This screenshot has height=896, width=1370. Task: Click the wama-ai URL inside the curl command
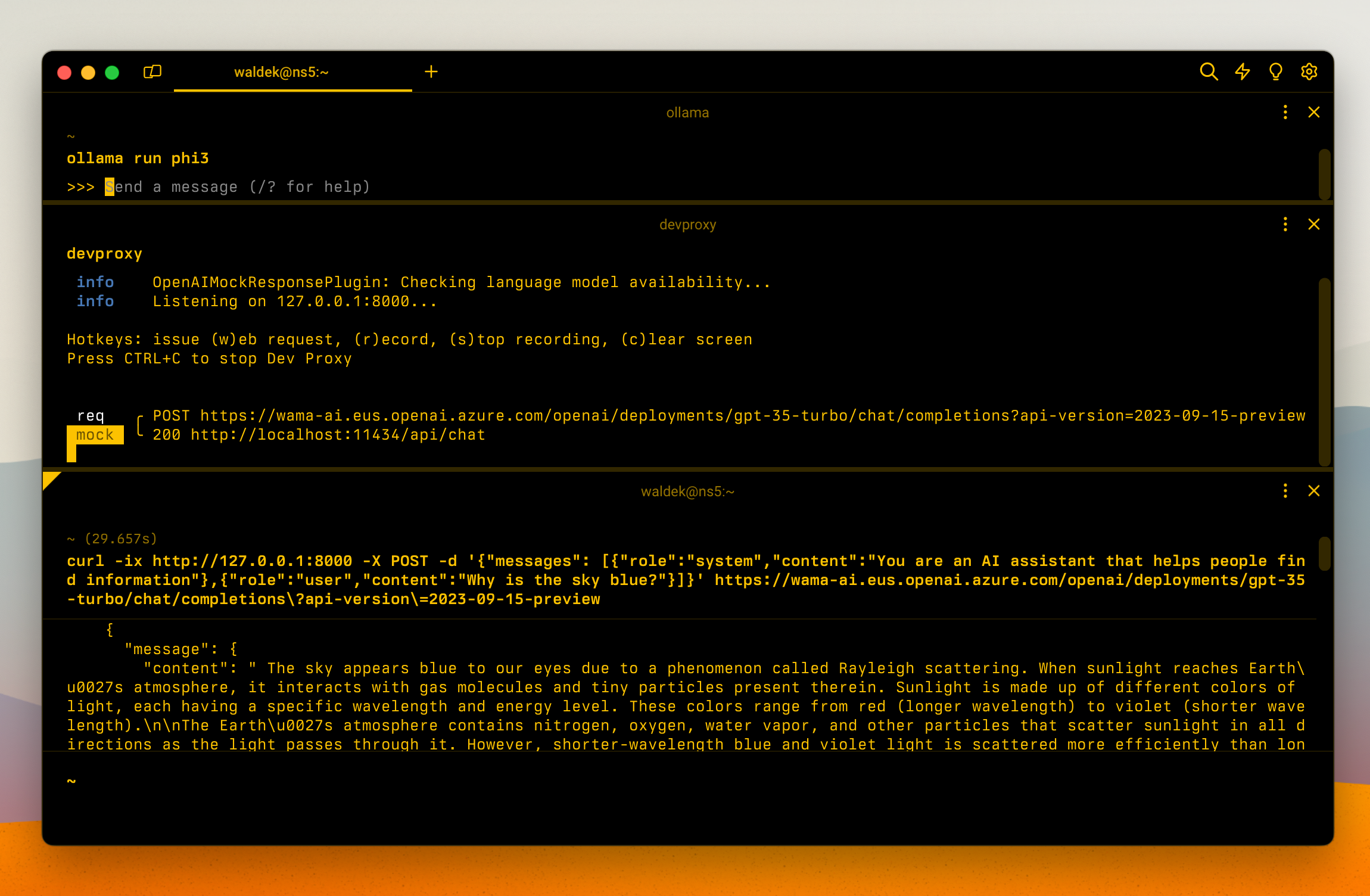(1013, 580)
